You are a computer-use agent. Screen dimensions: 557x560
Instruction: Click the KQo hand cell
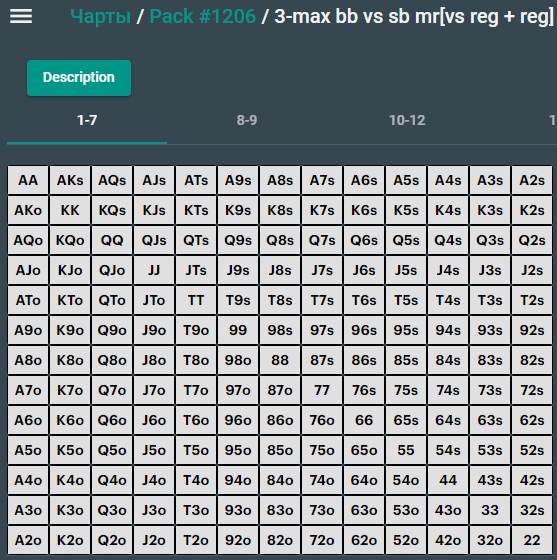pyautogui.click(x=70, y=240)
